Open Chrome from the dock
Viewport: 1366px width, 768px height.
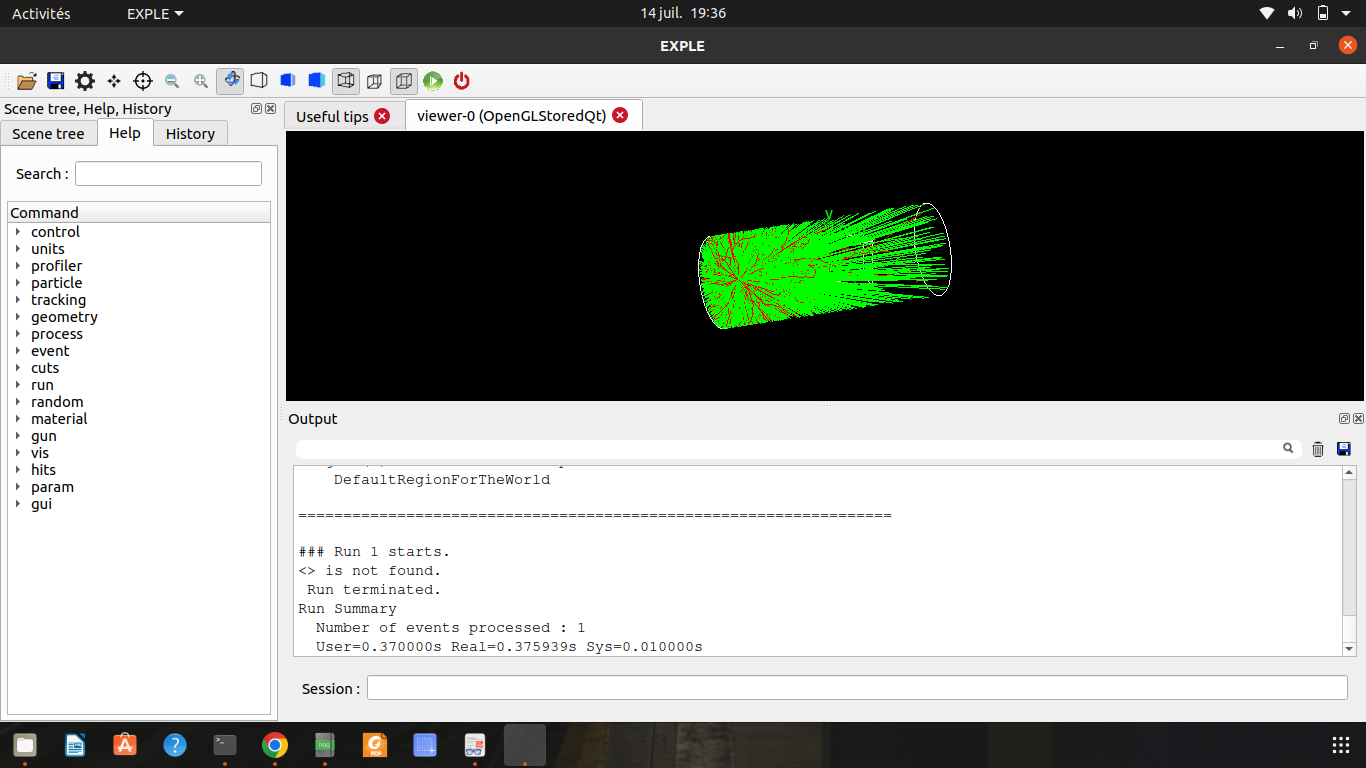click(x=275, y=745)
